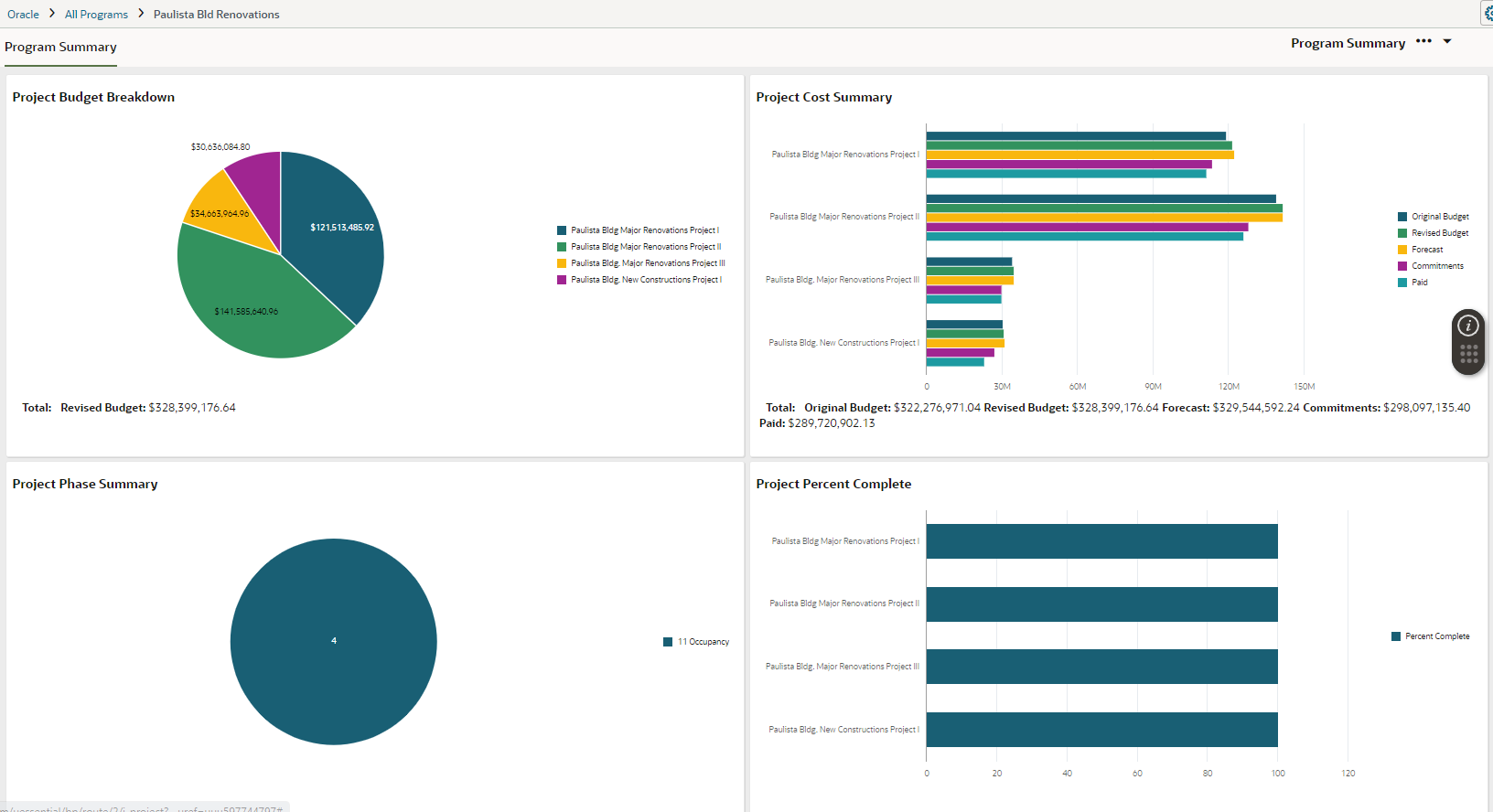Click legend entry New Constructions Project I in budget breakdown
This screenshot has width=1493, height=812.
click(x=639, y=280)
